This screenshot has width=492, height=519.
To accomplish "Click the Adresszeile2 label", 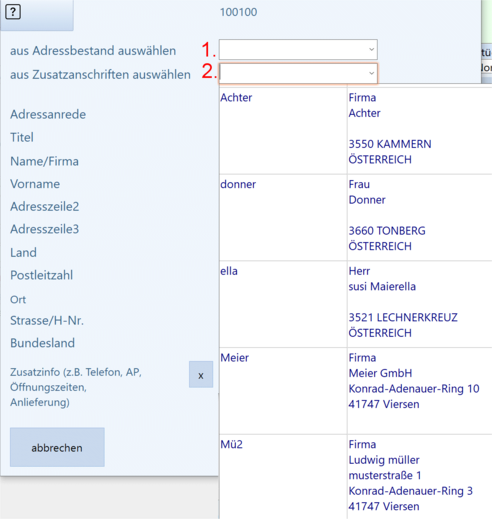I will point(45,207).
